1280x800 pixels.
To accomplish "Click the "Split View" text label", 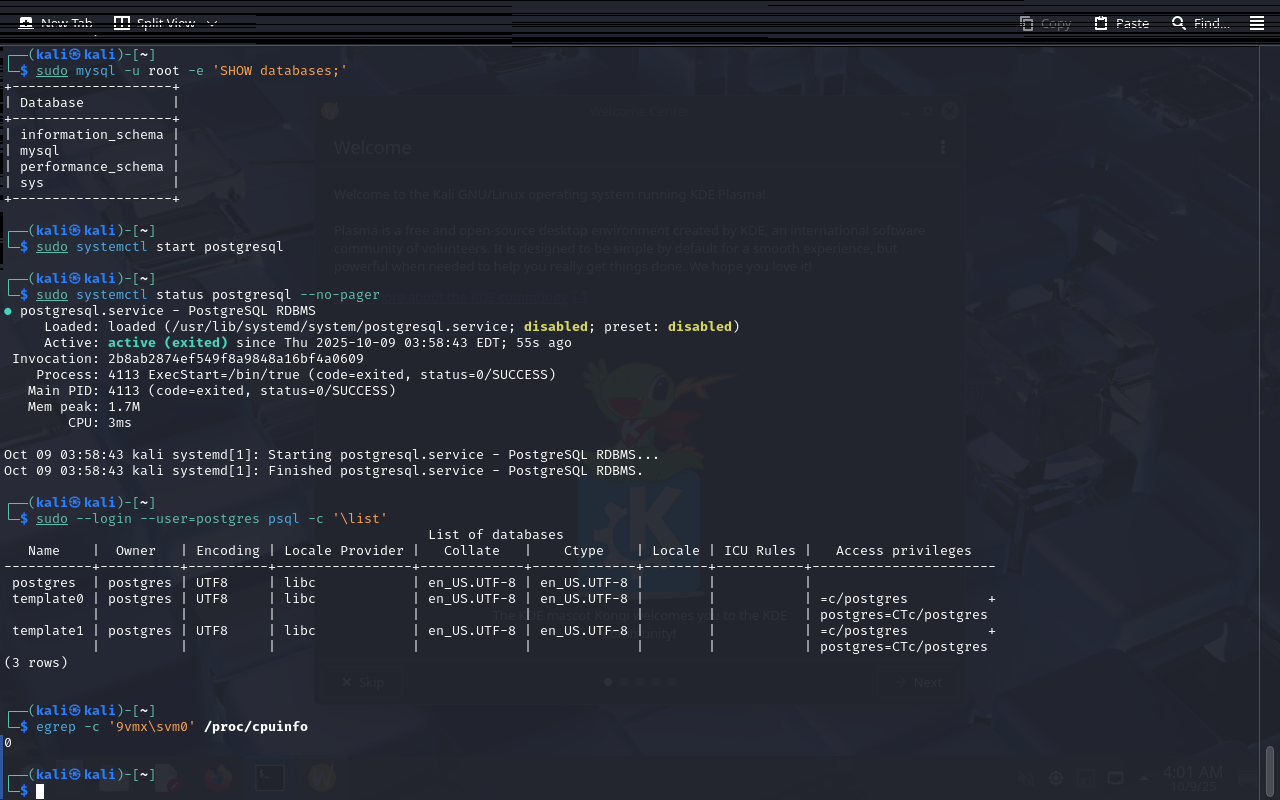I will 167,23.
